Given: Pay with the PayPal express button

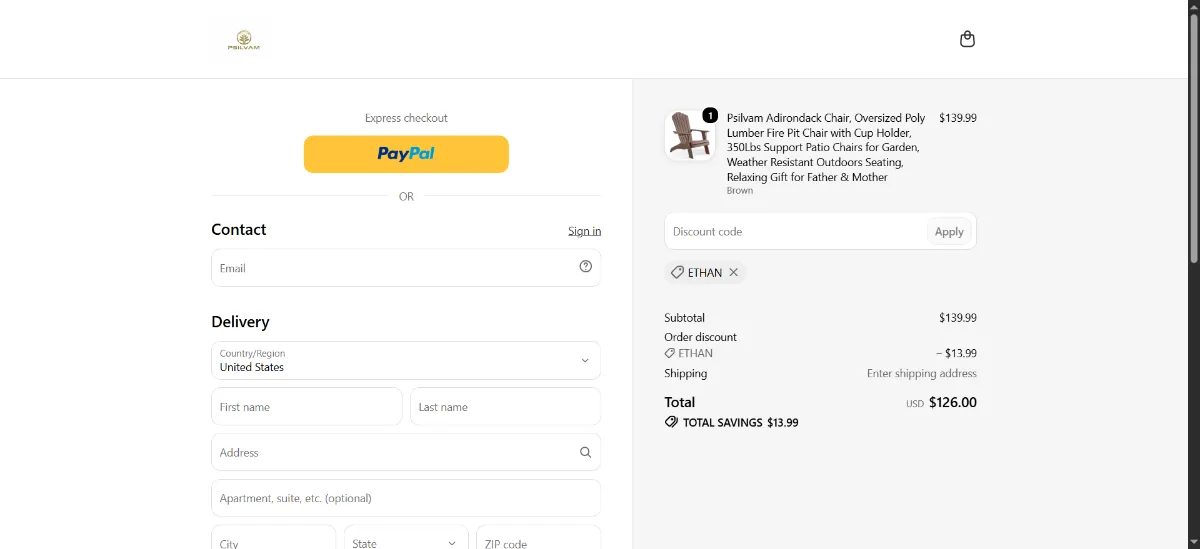Looking at the screenshot, I should point(406,154).
